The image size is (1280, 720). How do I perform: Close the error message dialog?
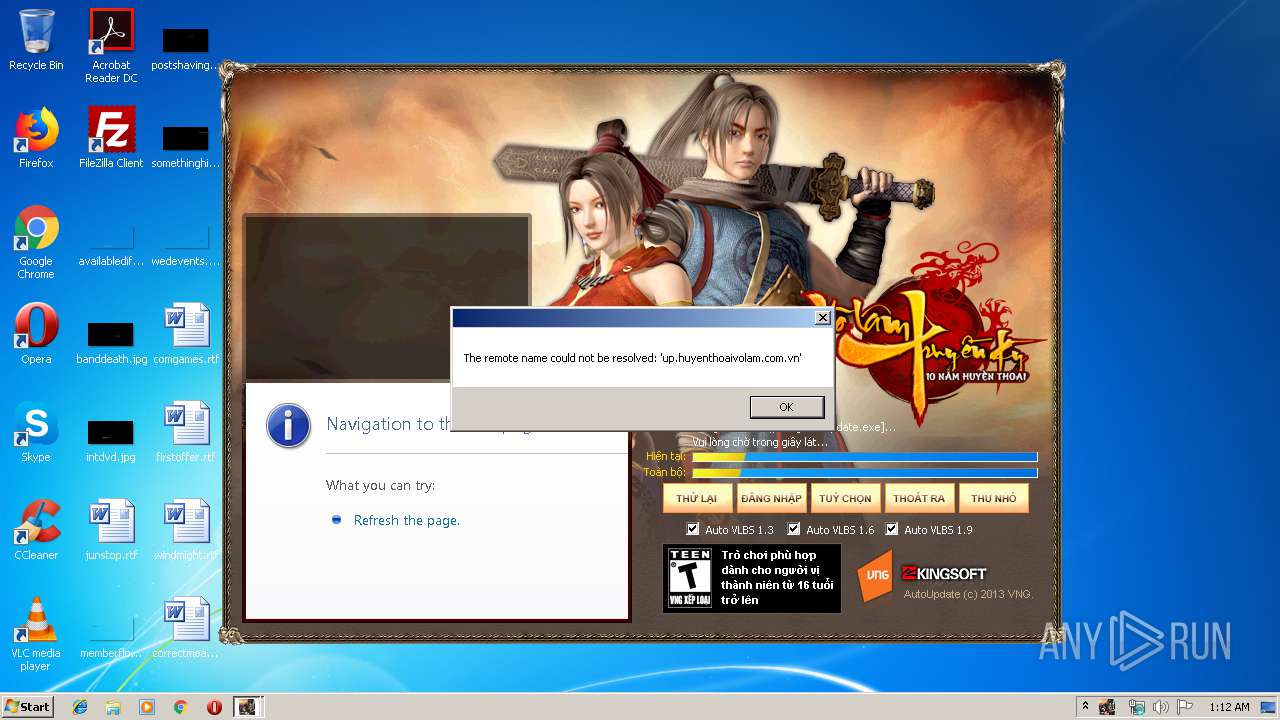[822, 318]
